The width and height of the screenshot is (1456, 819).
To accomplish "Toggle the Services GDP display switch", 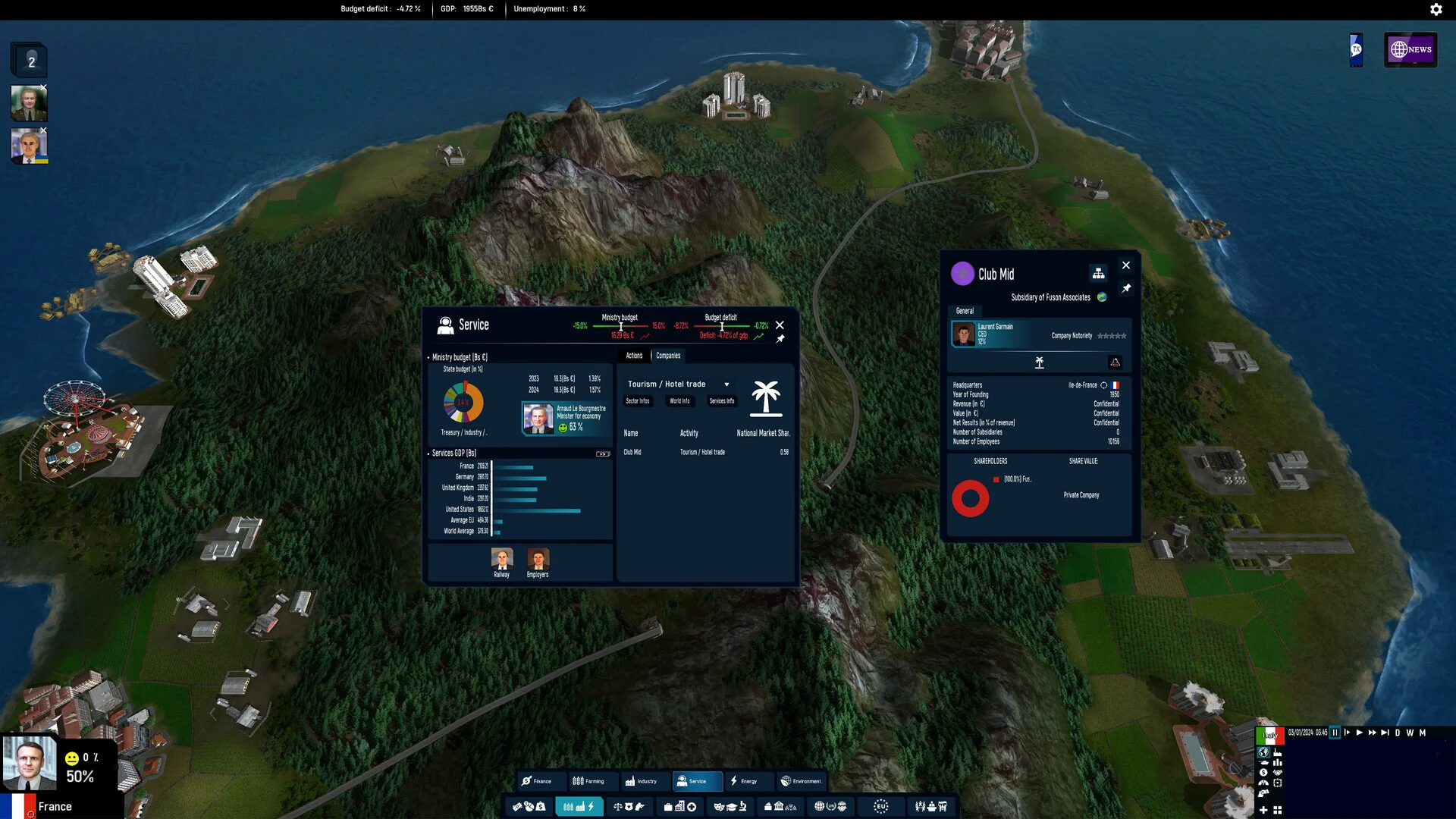I will tap(601, 453).
